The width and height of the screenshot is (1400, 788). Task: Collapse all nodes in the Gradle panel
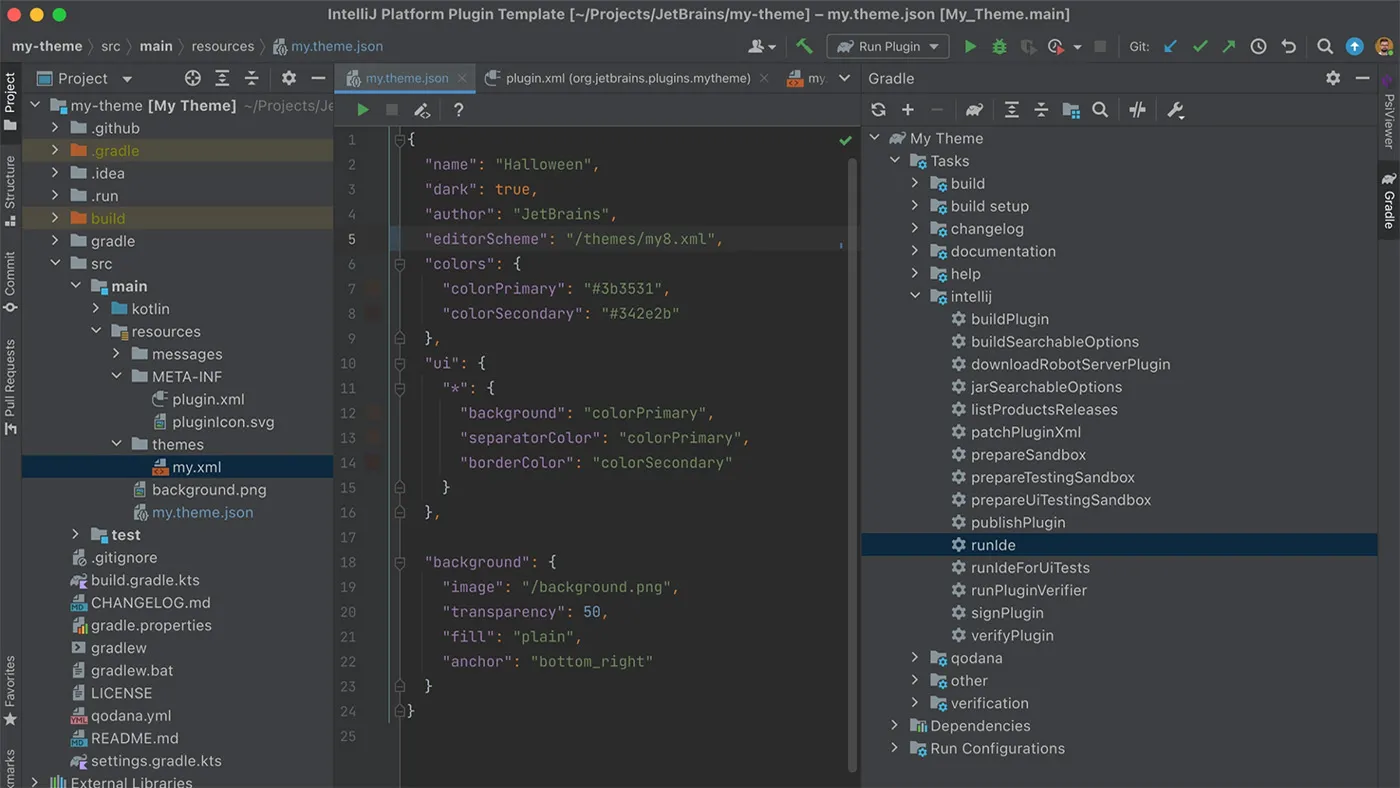pos(1042,109)
